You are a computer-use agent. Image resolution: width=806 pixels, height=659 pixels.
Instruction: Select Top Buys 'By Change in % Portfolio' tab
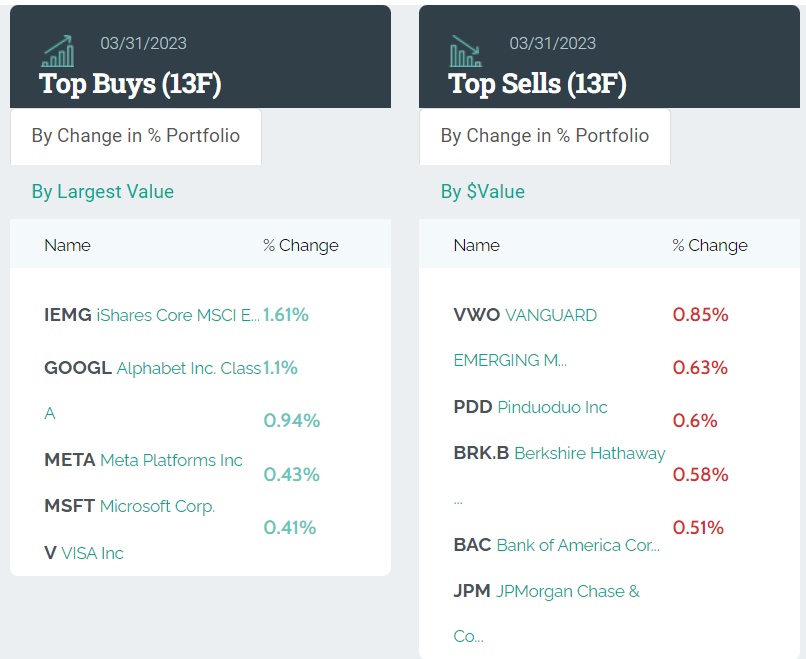[x=136, y=136]
